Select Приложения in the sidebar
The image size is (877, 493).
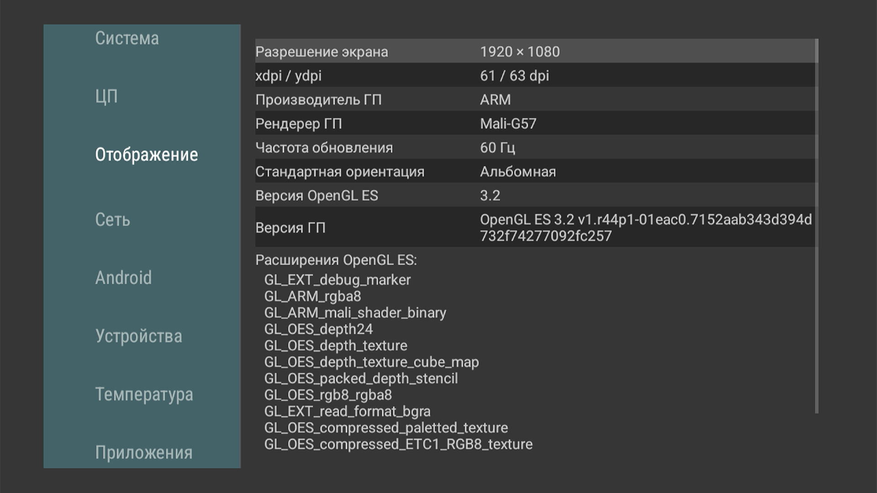pyautogui.click(x=143, y=453)
